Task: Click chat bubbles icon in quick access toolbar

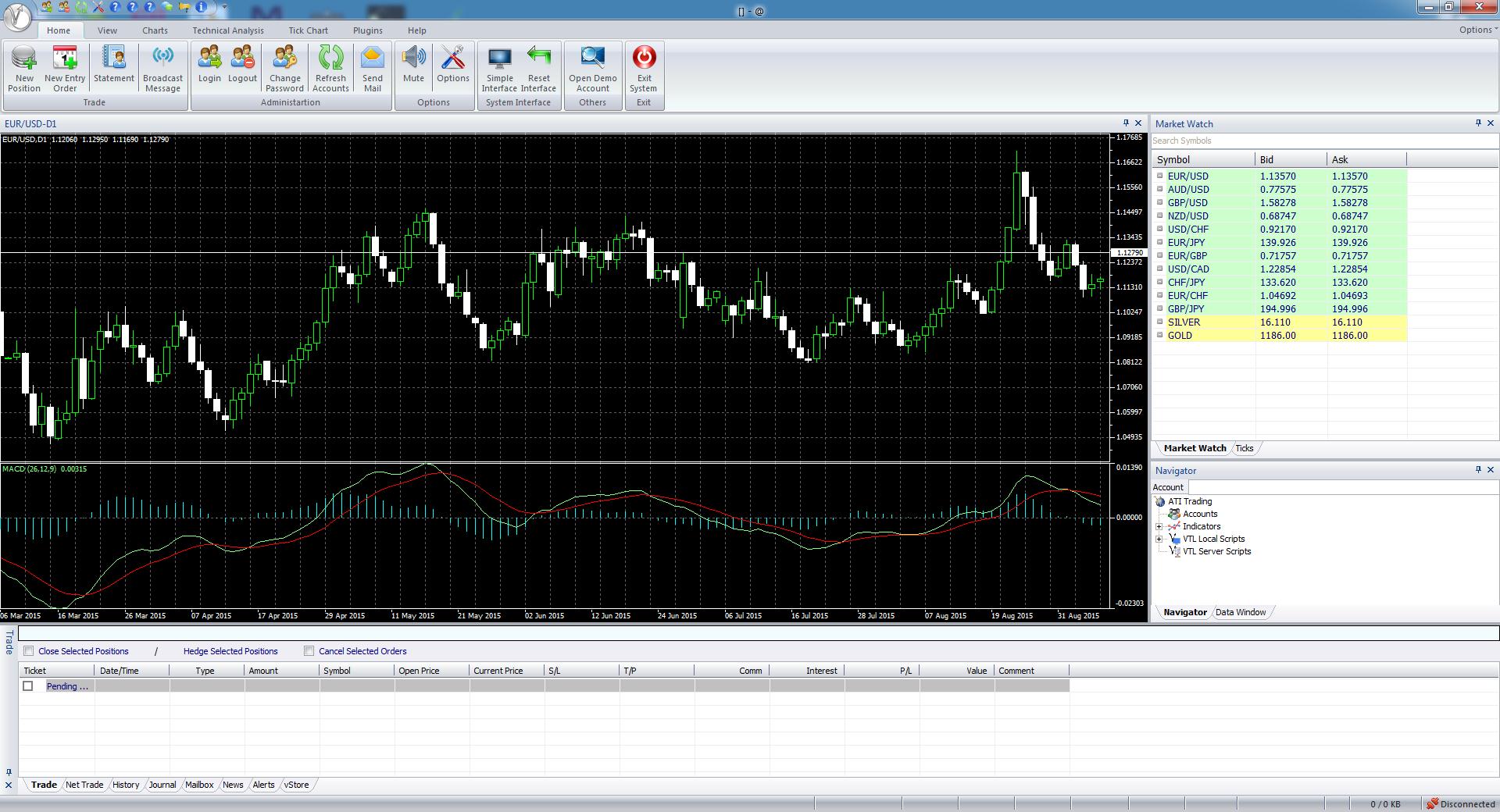Action: pos(167,6)
